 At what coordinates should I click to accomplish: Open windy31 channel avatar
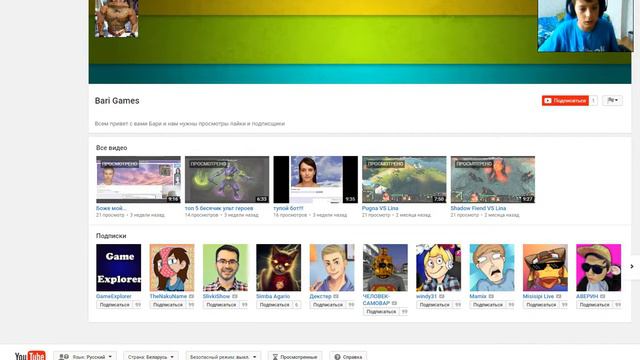point(438,268)
